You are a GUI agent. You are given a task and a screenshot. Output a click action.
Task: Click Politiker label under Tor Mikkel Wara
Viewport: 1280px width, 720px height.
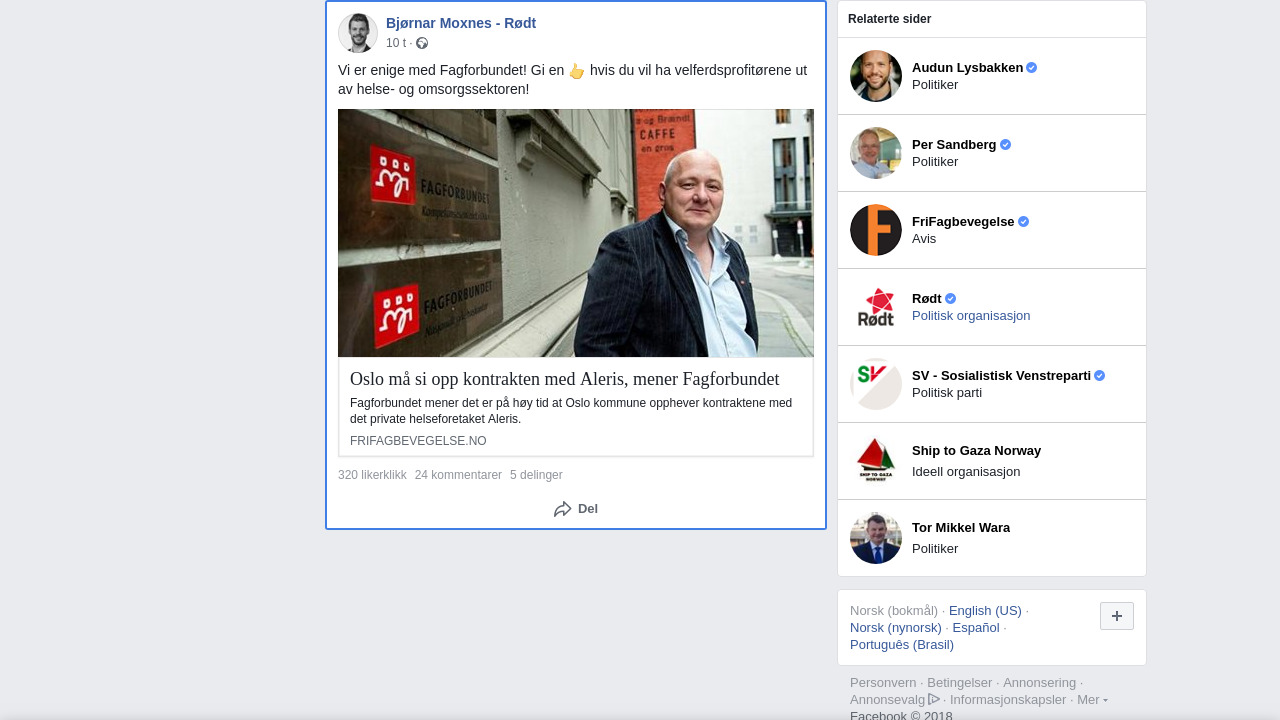[935, 549]
